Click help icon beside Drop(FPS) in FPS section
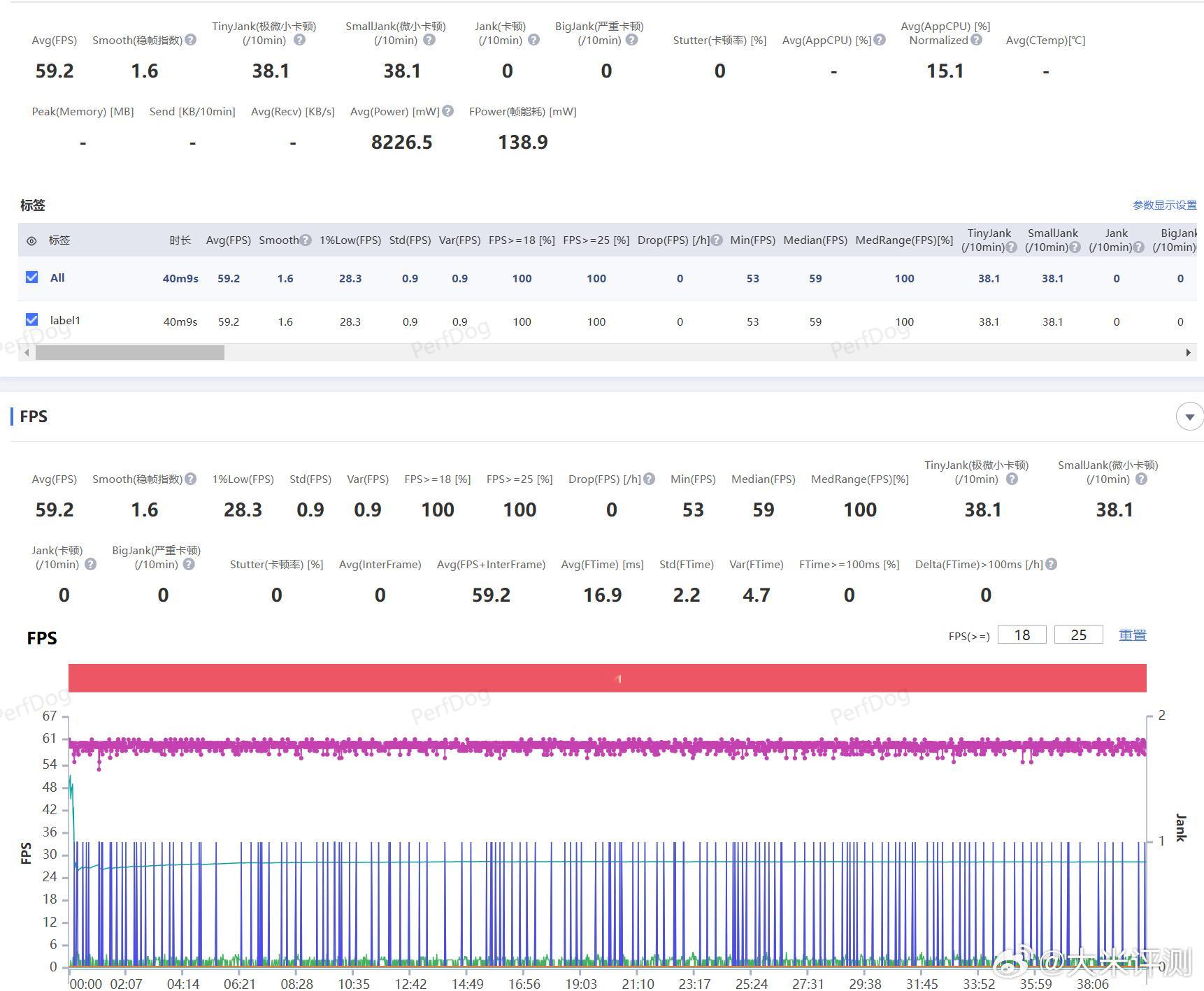The image size is (1204, 991). click(x=650, y=479)
